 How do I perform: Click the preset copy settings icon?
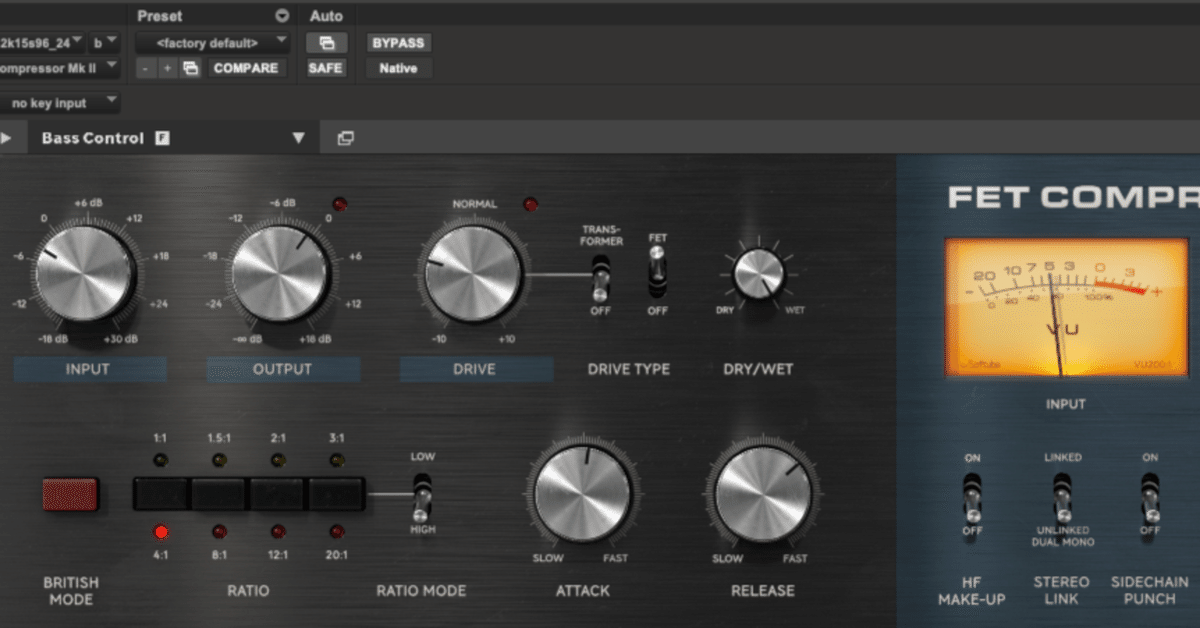click(x=190, y=69)
